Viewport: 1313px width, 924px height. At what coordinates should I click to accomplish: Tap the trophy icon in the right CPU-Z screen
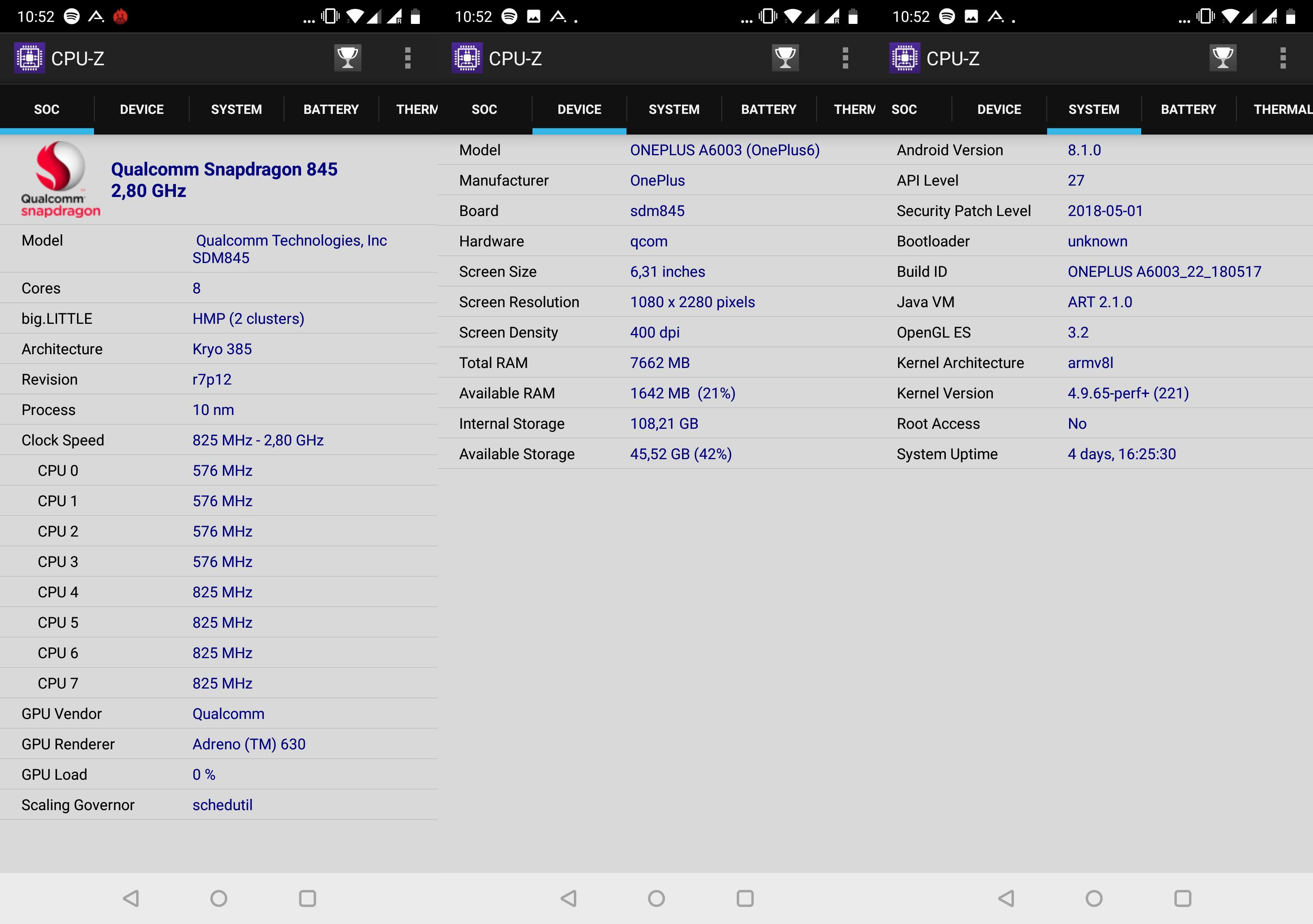[x=1223, y=58]
